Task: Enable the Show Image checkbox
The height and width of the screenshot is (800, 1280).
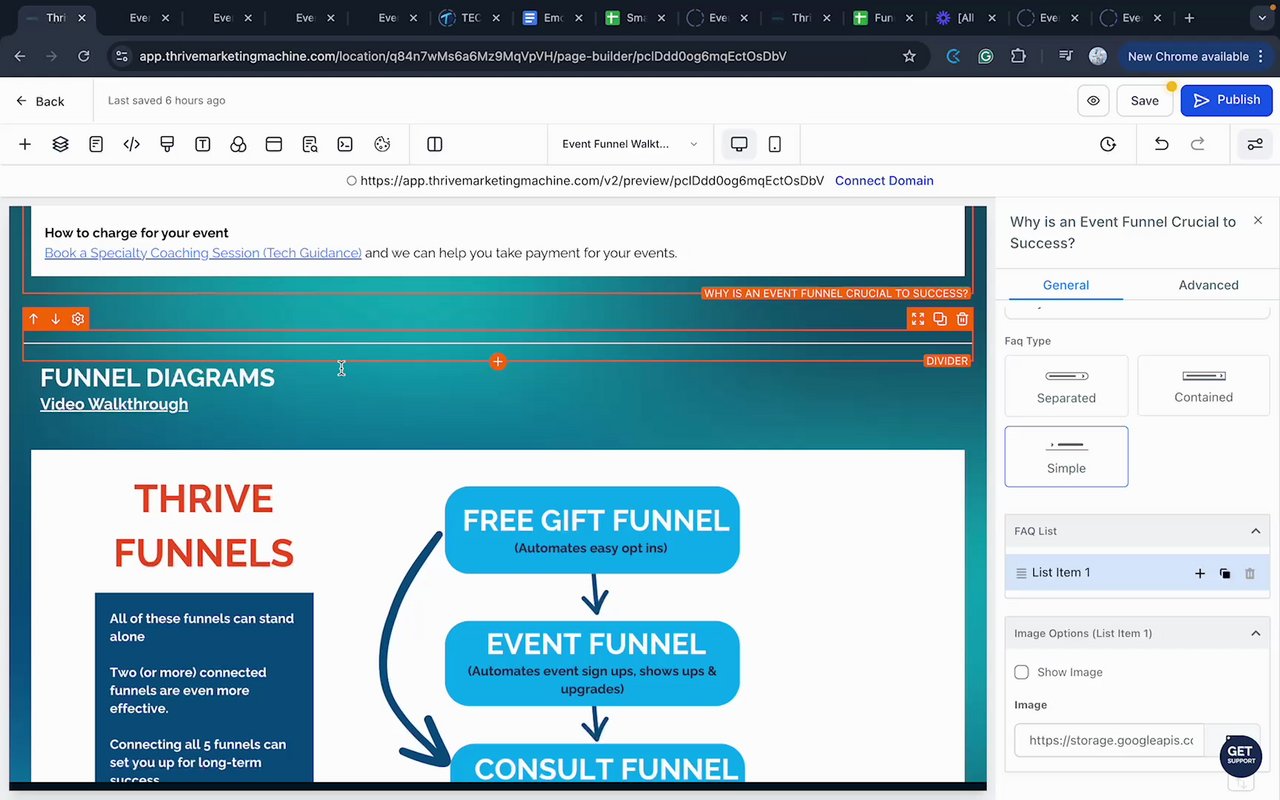Action: 1021,672
